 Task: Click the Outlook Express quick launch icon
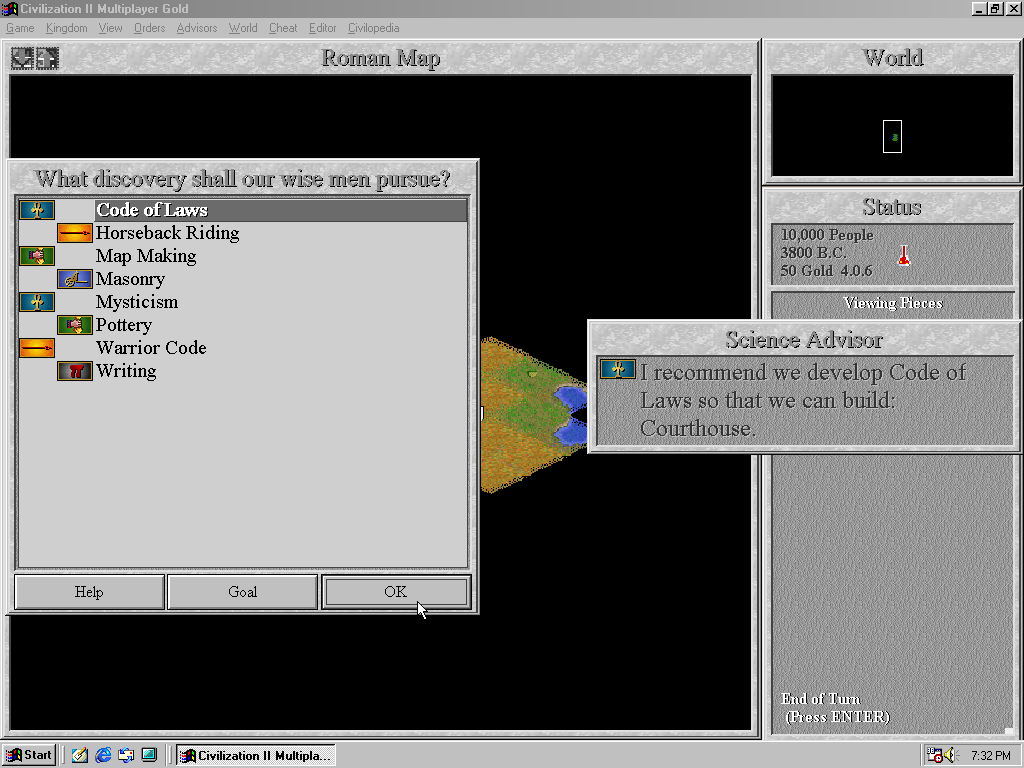(126, 755)
